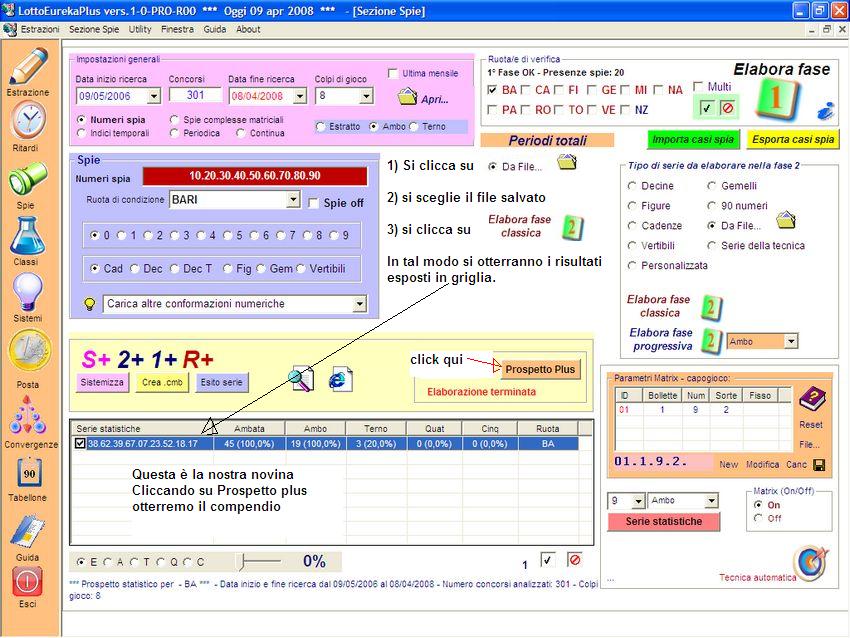Open the Tabellone sidebar icon
Viewport: 850px width, 638px height.
28,472
